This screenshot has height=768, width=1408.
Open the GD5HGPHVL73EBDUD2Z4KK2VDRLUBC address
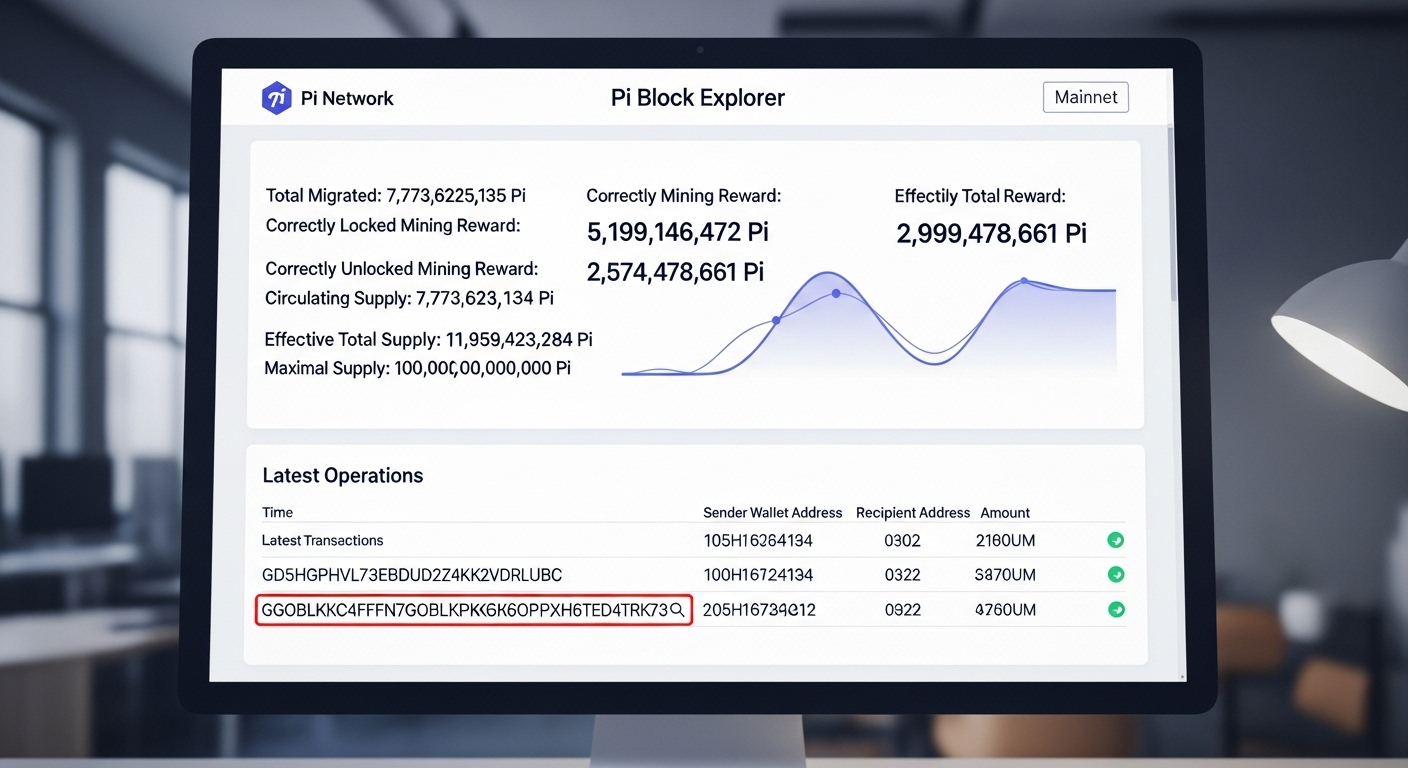coord(411,575)
